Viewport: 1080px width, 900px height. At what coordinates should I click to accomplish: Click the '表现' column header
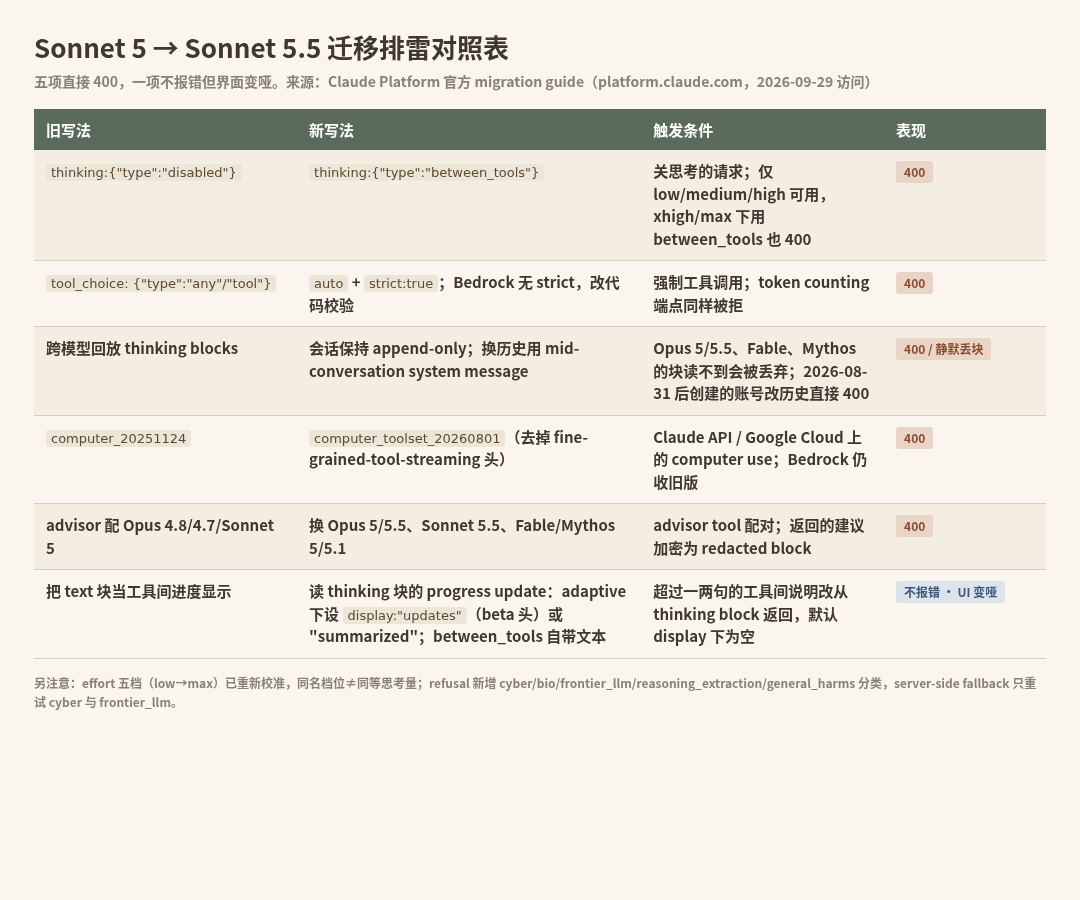tap(911, 130)
